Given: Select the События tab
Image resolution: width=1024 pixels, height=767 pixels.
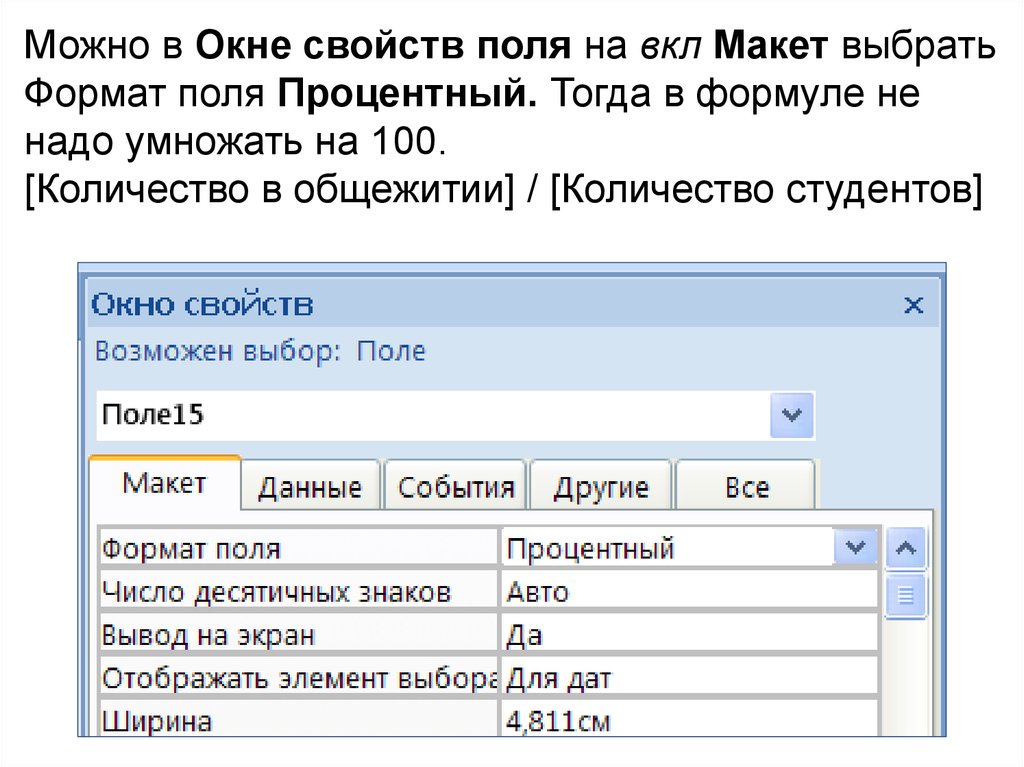Looking at the screenshot, I should [455, 488].
